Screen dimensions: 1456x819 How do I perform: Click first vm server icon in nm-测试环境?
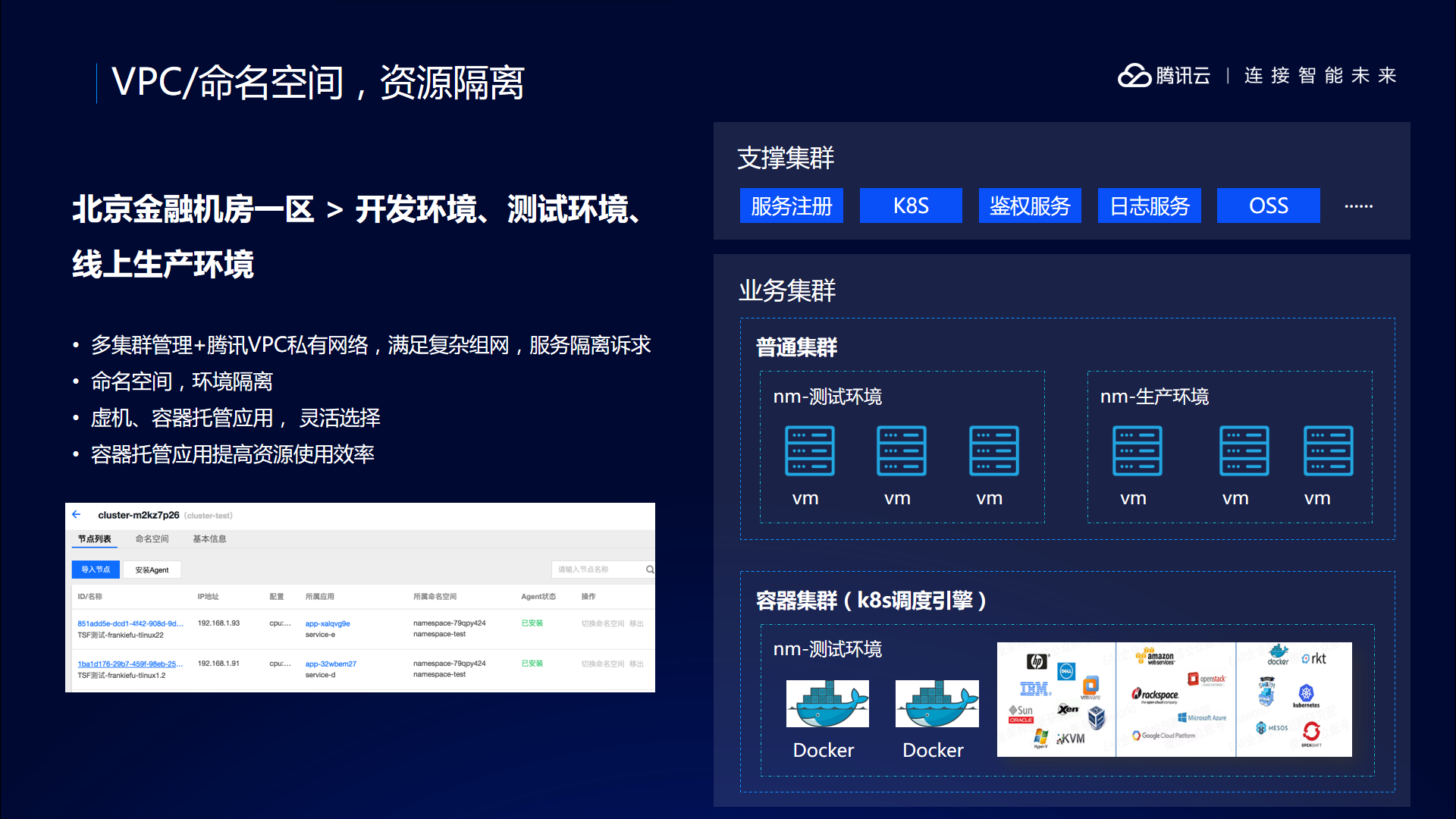pos(809,451)
